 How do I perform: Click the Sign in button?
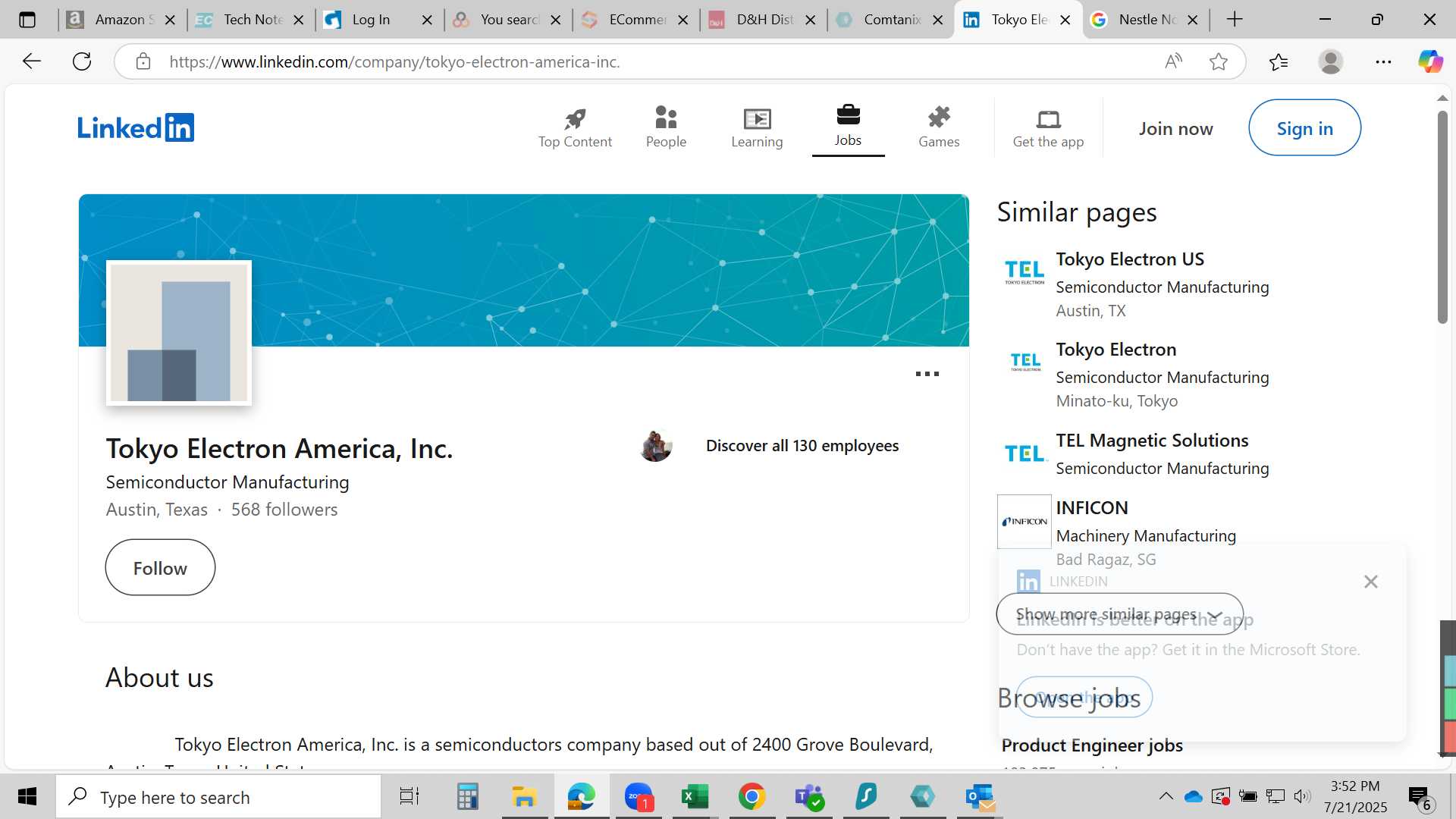[x=1304, y=128]
